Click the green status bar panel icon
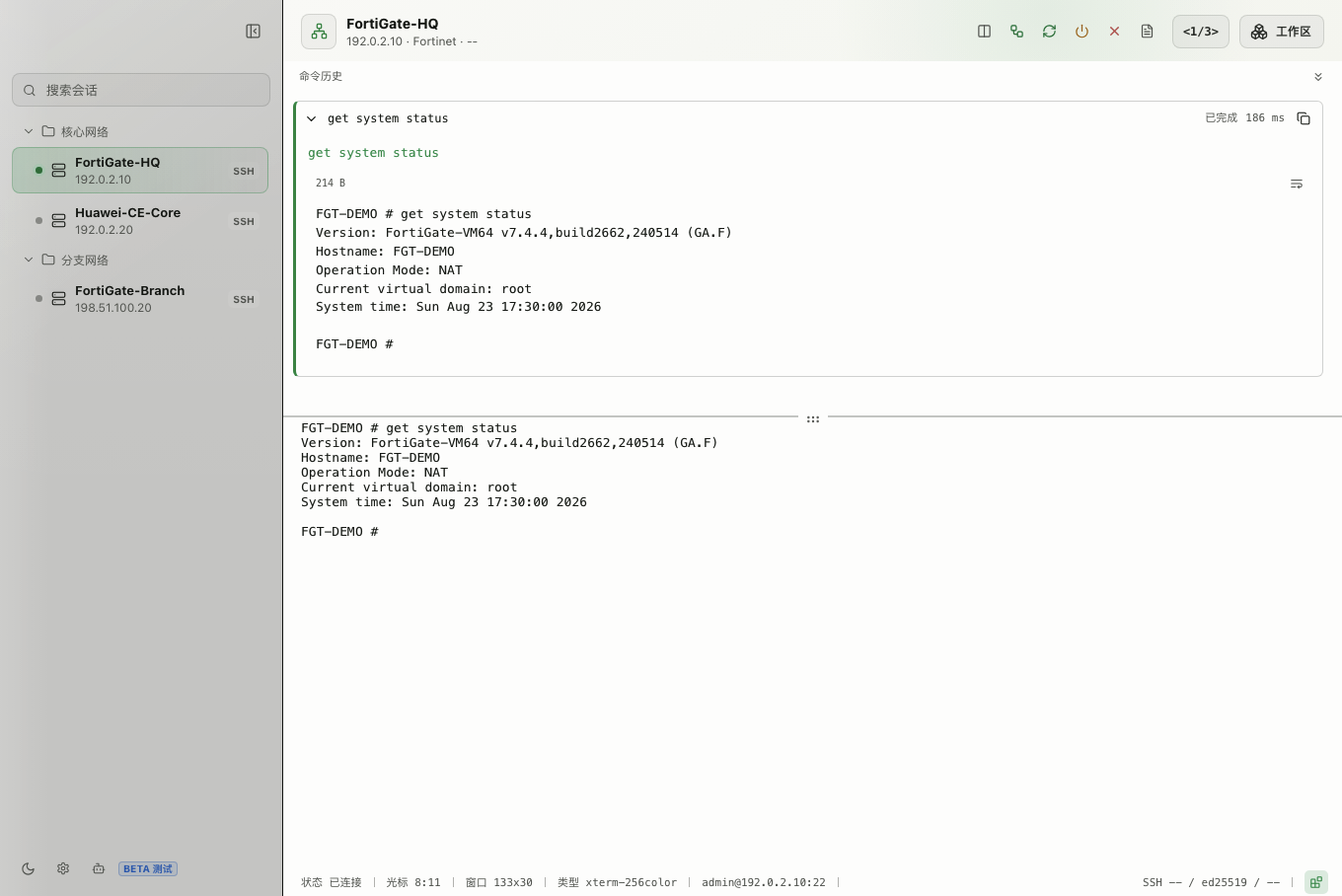Viewport: 1342px width, 896px height. tap(1315, 882)
